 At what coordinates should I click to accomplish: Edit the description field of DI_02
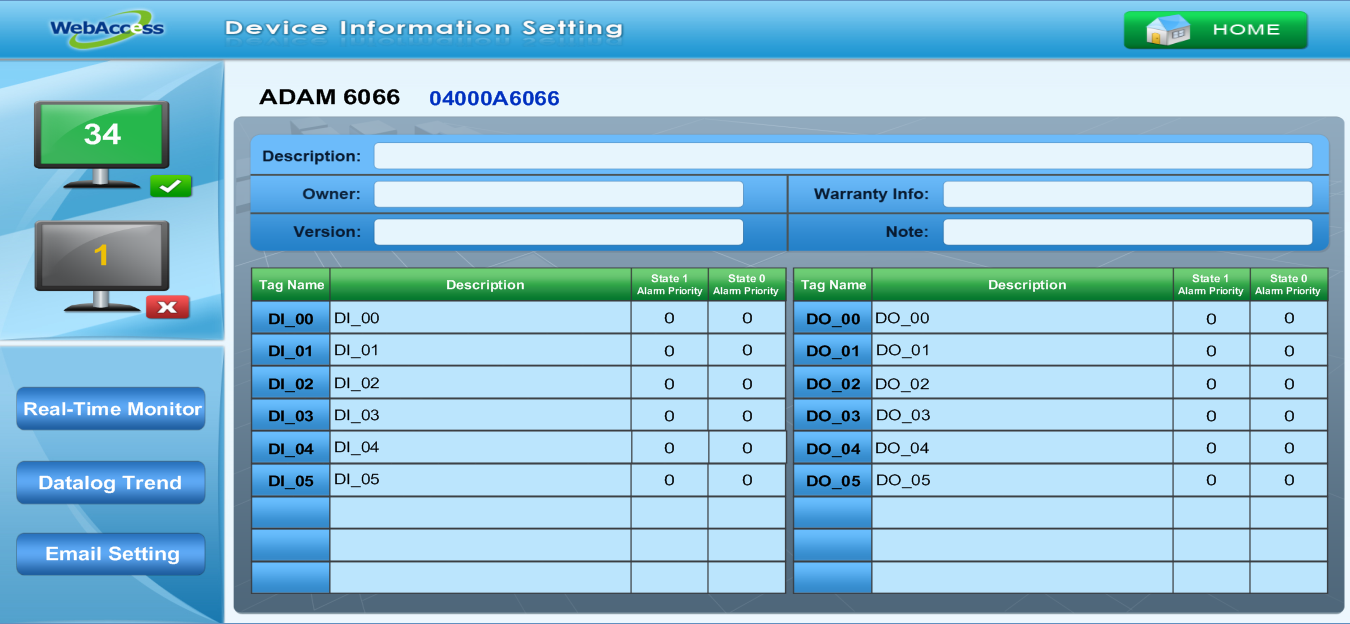pos(481,384)
